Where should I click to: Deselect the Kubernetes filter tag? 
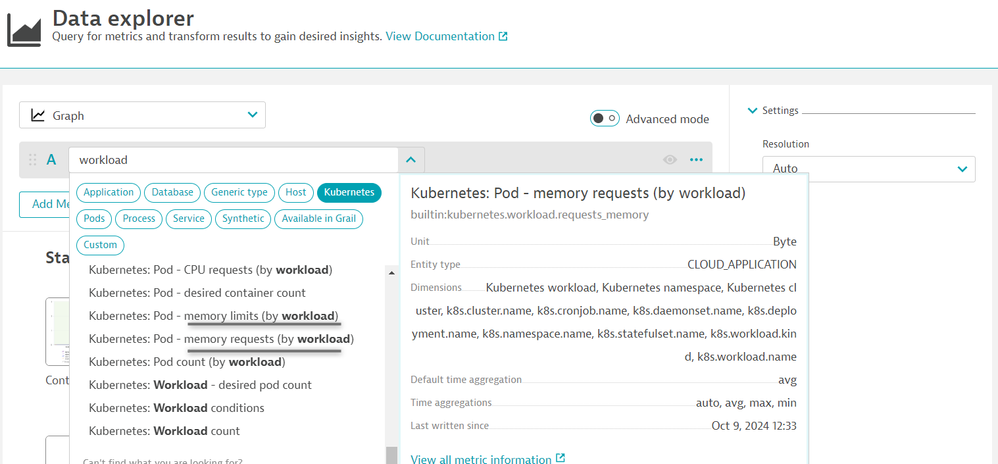click(349, 192)
